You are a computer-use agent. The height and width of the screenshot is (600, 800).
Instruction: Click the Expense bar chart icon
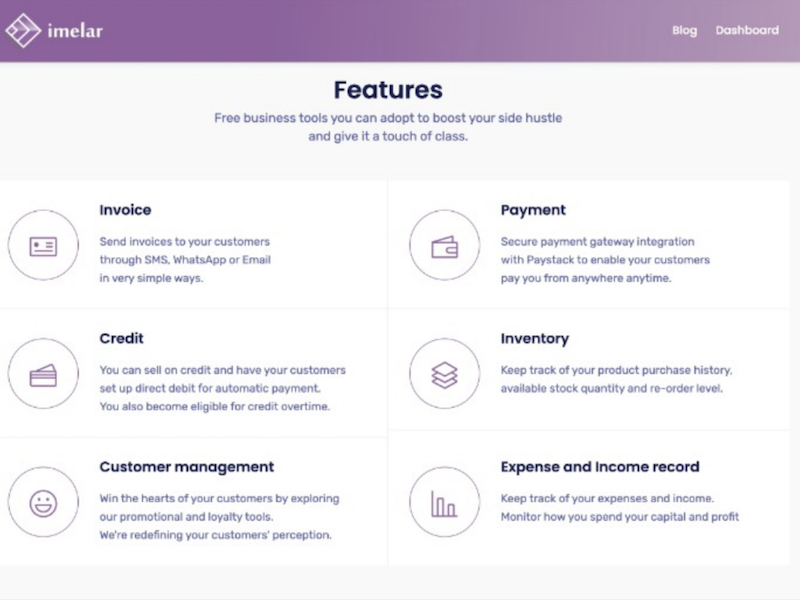(444, 503)
